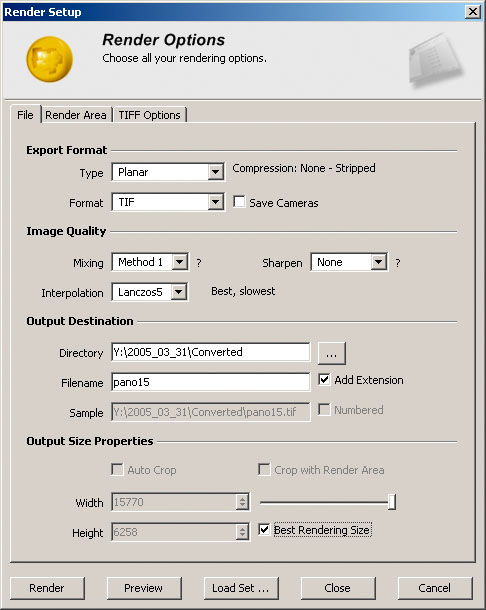Close the Render Setup window

[x=473, y=12]
